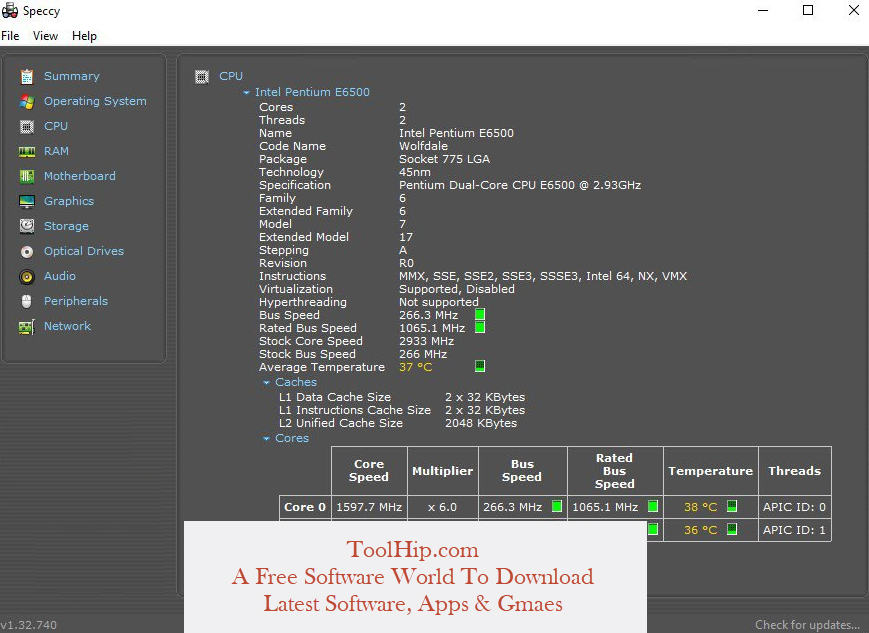The image size is (869, 633).
Task: Click the Summary clipboard icon in sidebar
Action: click(x=27, y=76)
